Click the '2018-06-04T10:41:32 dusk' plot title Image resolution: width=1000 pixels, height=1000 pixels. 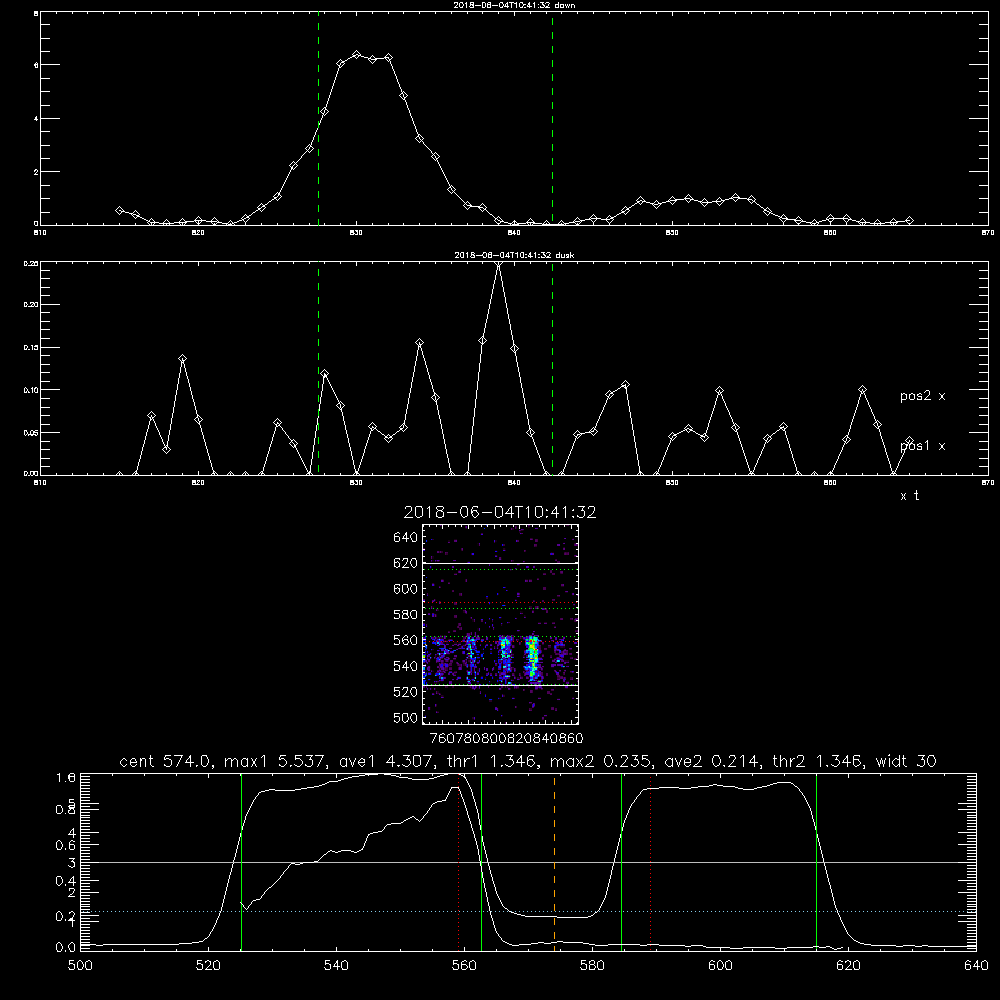tap(514, 255)
